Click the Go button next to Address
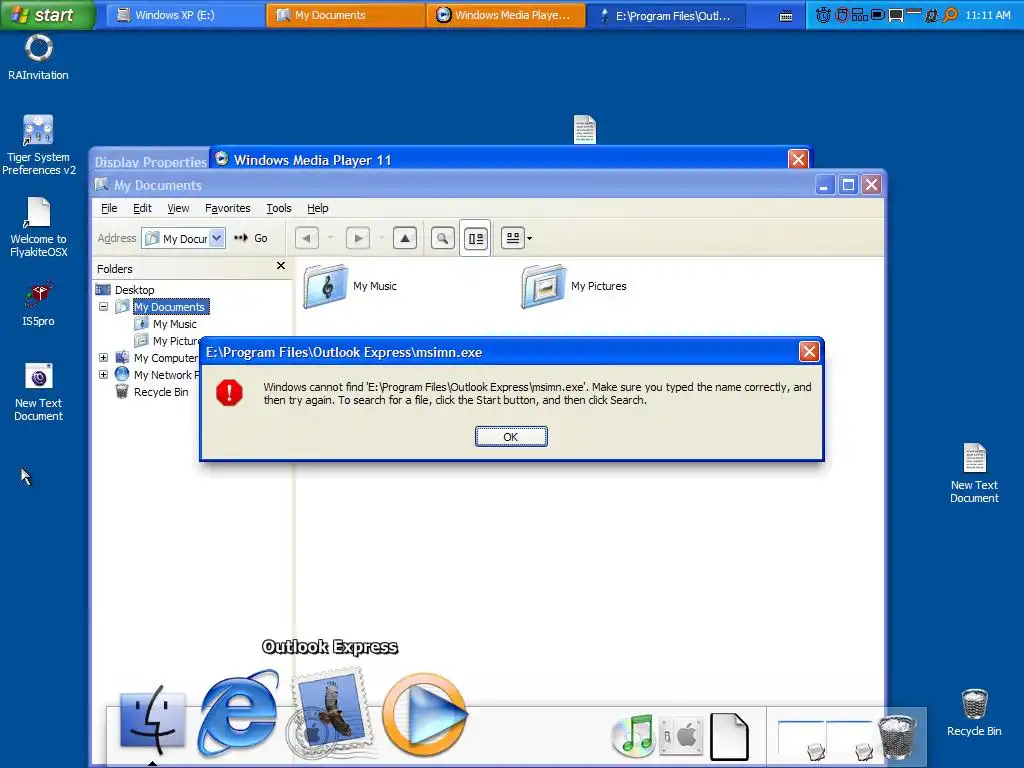This screenshot has height=768, width=1024. pos(251,238)
